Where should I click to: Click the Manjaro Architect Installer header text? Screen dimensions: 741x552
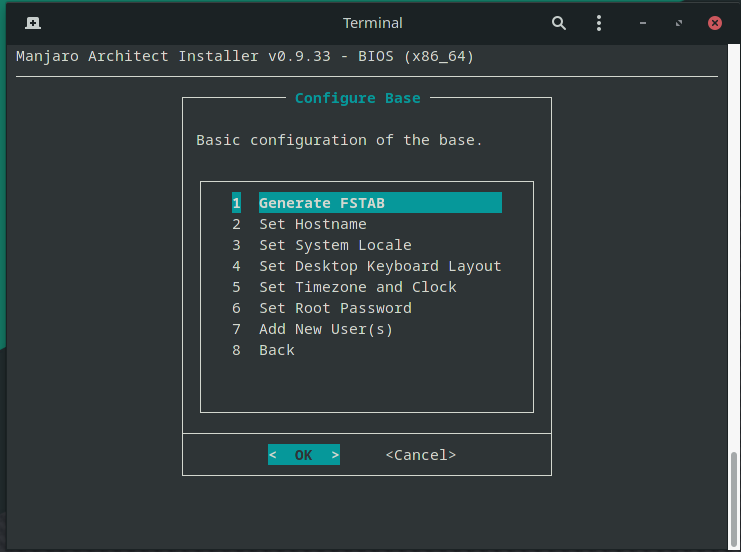[245, 56]
